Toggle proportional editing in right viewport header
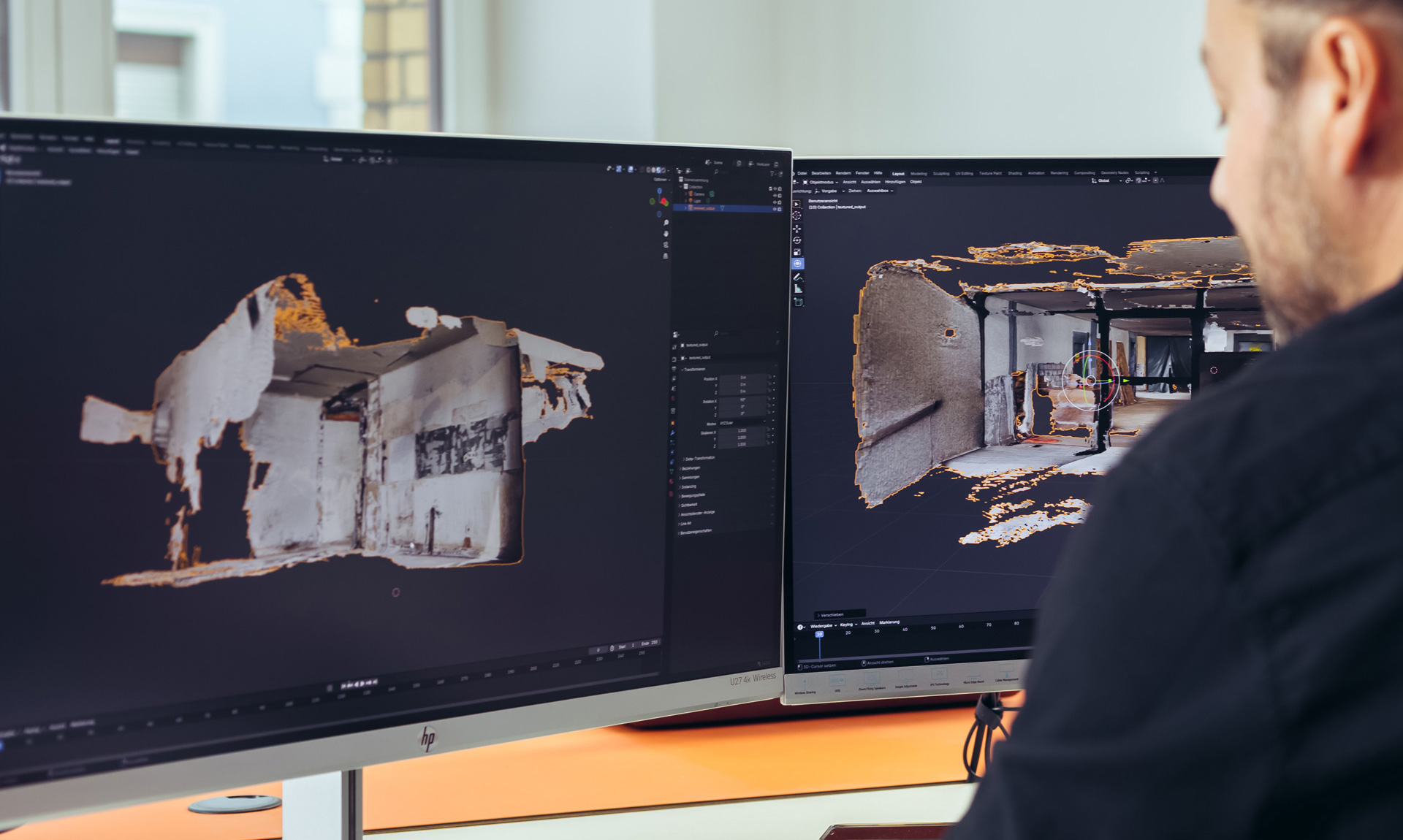Viewport: 1403px width, 840px height. pos(1155,180)
